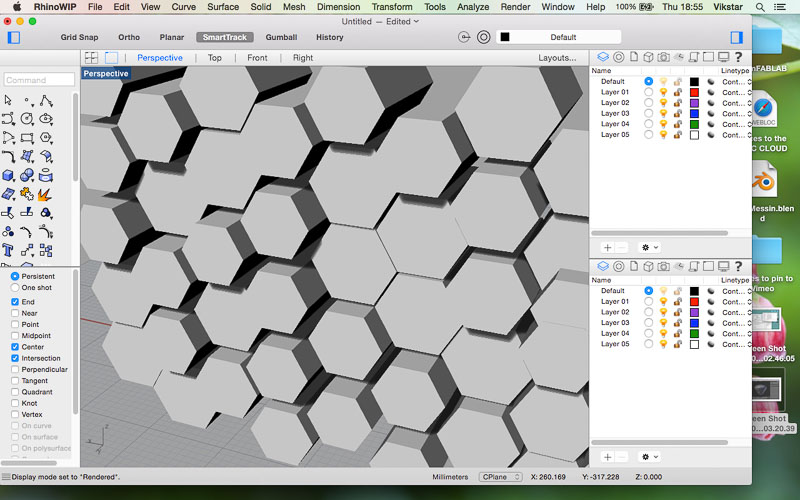This screenshot has width=800, height=500.
Task: Open the Layers panel icon in the upper inspector
Action: [x=602, y=57]
